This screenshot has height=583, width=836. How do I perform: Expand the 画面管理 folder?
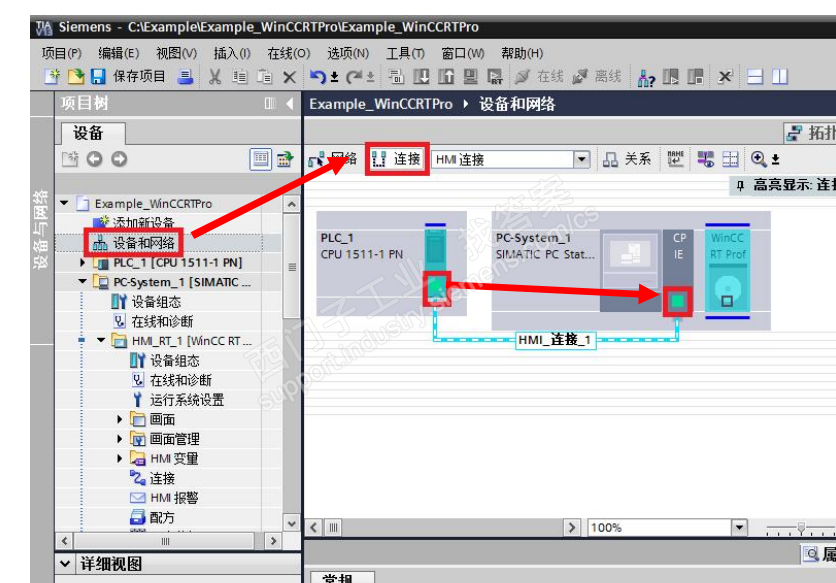(x=120, y=439)
